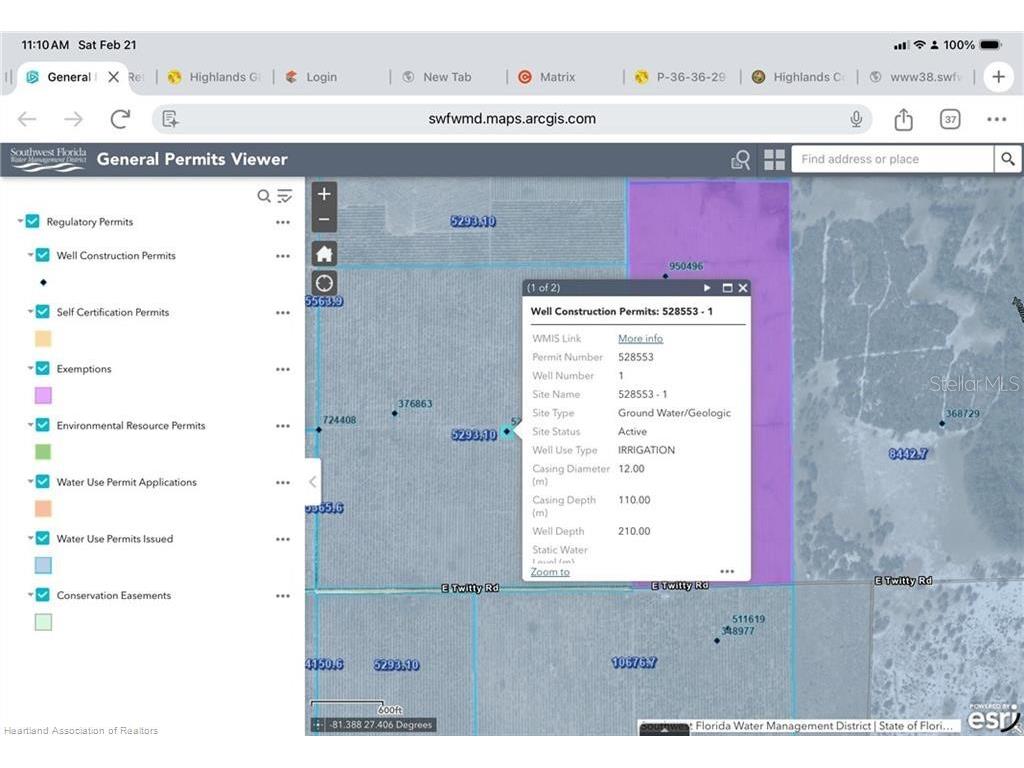Uncheck Self Certification Permits layer
1024x768 pixels.
[x=42, y=312]
